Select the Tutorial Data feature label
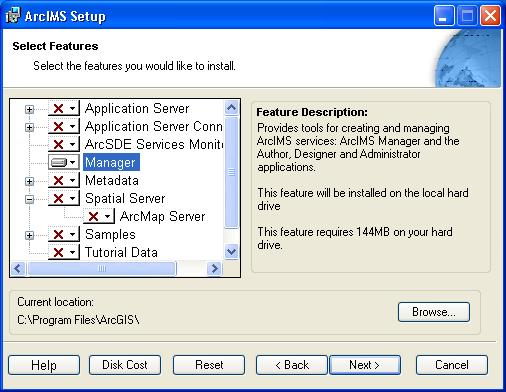Viewport: 506px width, 392px height. click(x=121, y=252)
